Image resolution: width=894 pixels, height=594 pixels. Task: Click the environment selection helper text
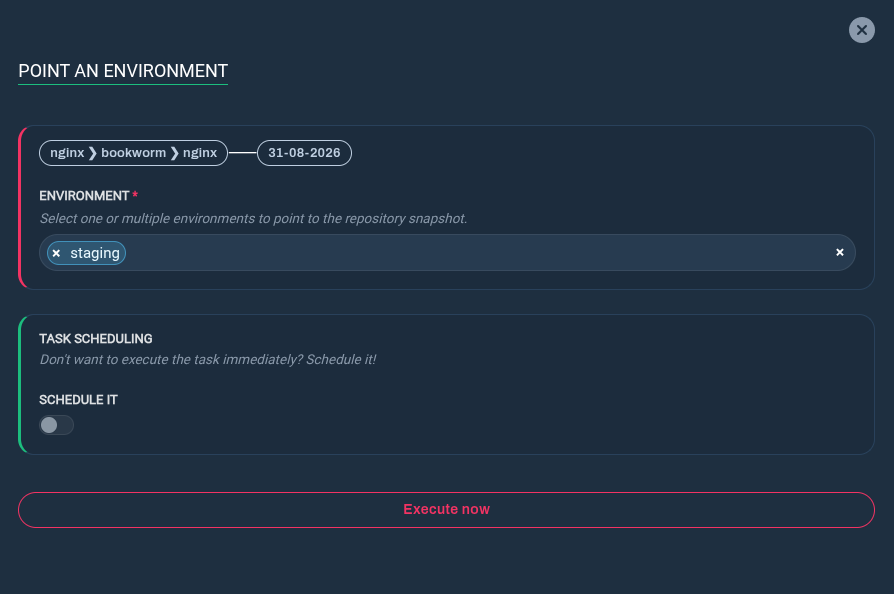pyautogui.click(x=253, y=218)
